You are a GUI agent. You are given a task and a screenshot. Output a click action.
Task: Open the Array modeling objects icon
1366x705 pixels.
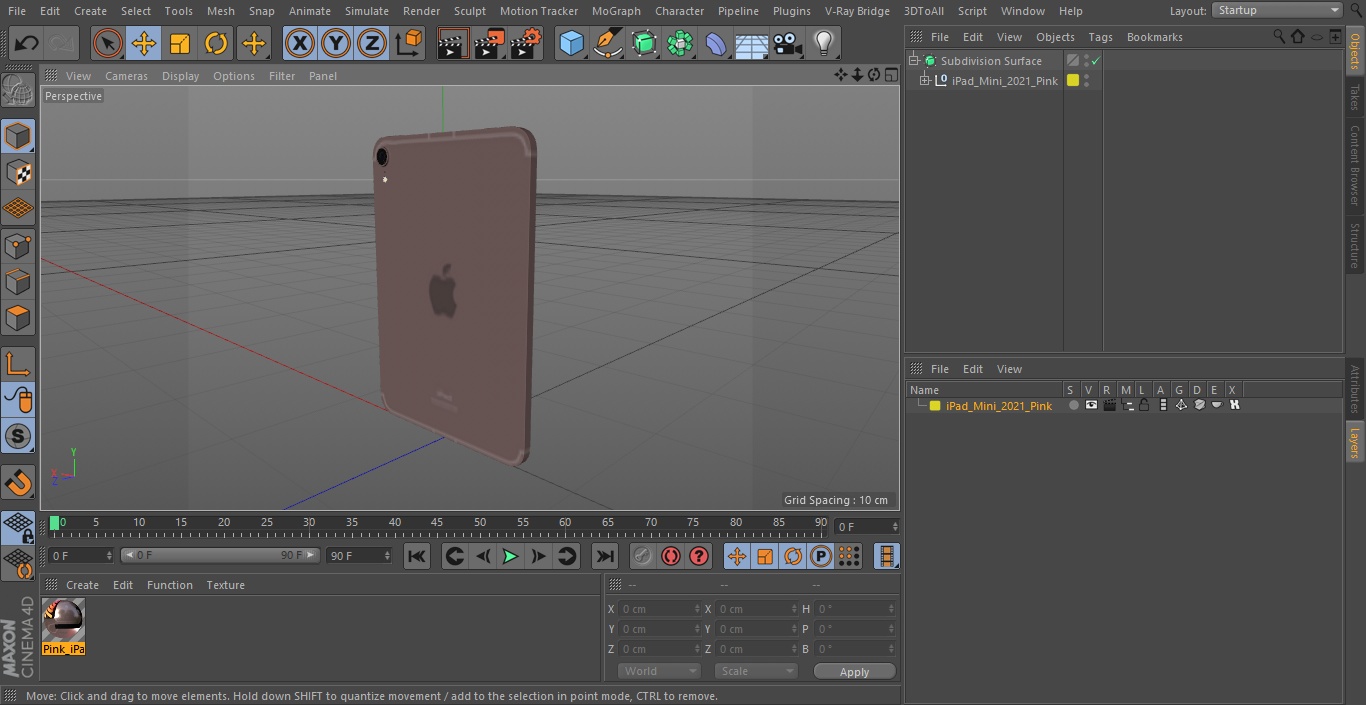pyautogui.click(x=680, y=43)
